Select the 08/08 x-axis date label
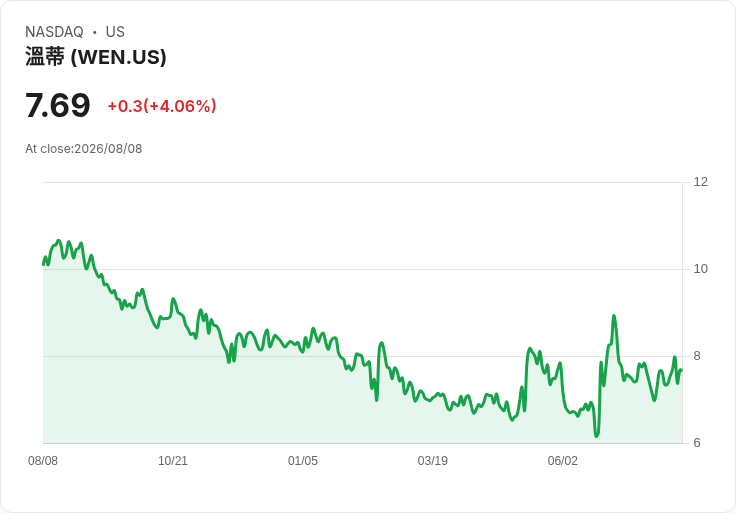This screenshot has height=513, width=736. pyautogui.click(x=43, y=461)
